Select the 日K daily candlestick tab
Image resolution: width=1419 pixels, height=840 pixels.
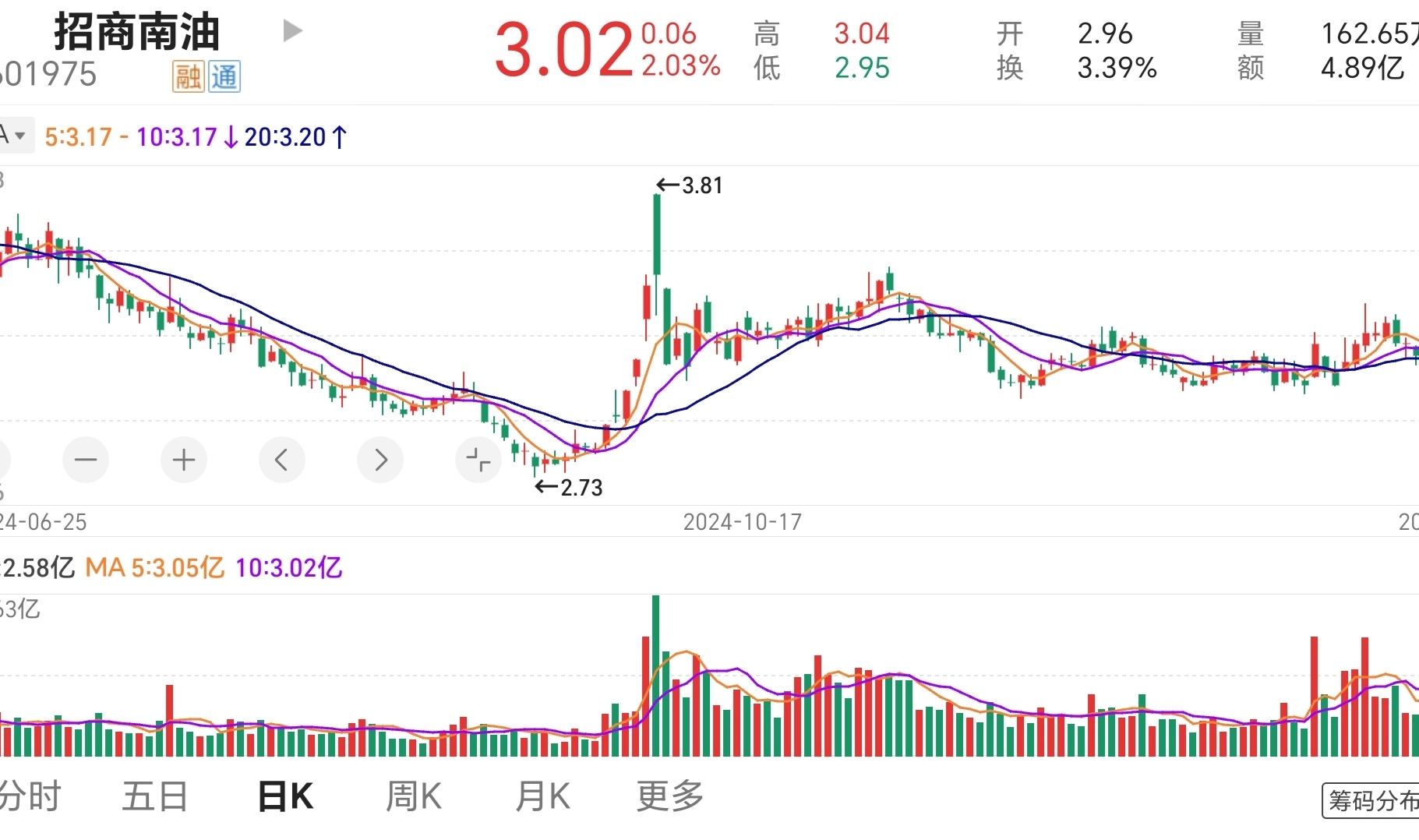(285, 796)
